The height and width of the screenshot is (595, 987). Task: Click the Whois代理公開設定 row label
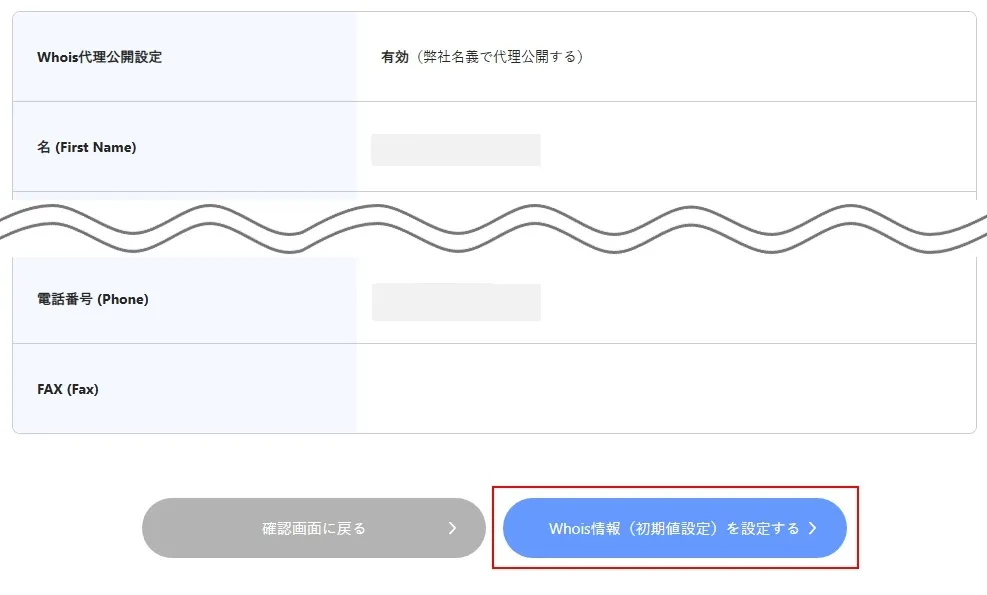click(x=99, y=57)
